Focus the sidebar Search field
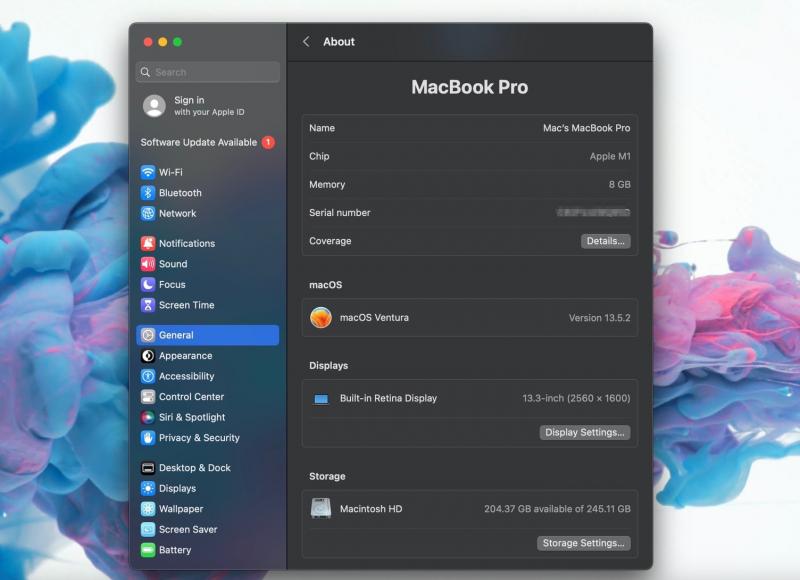 click(208, 72)
